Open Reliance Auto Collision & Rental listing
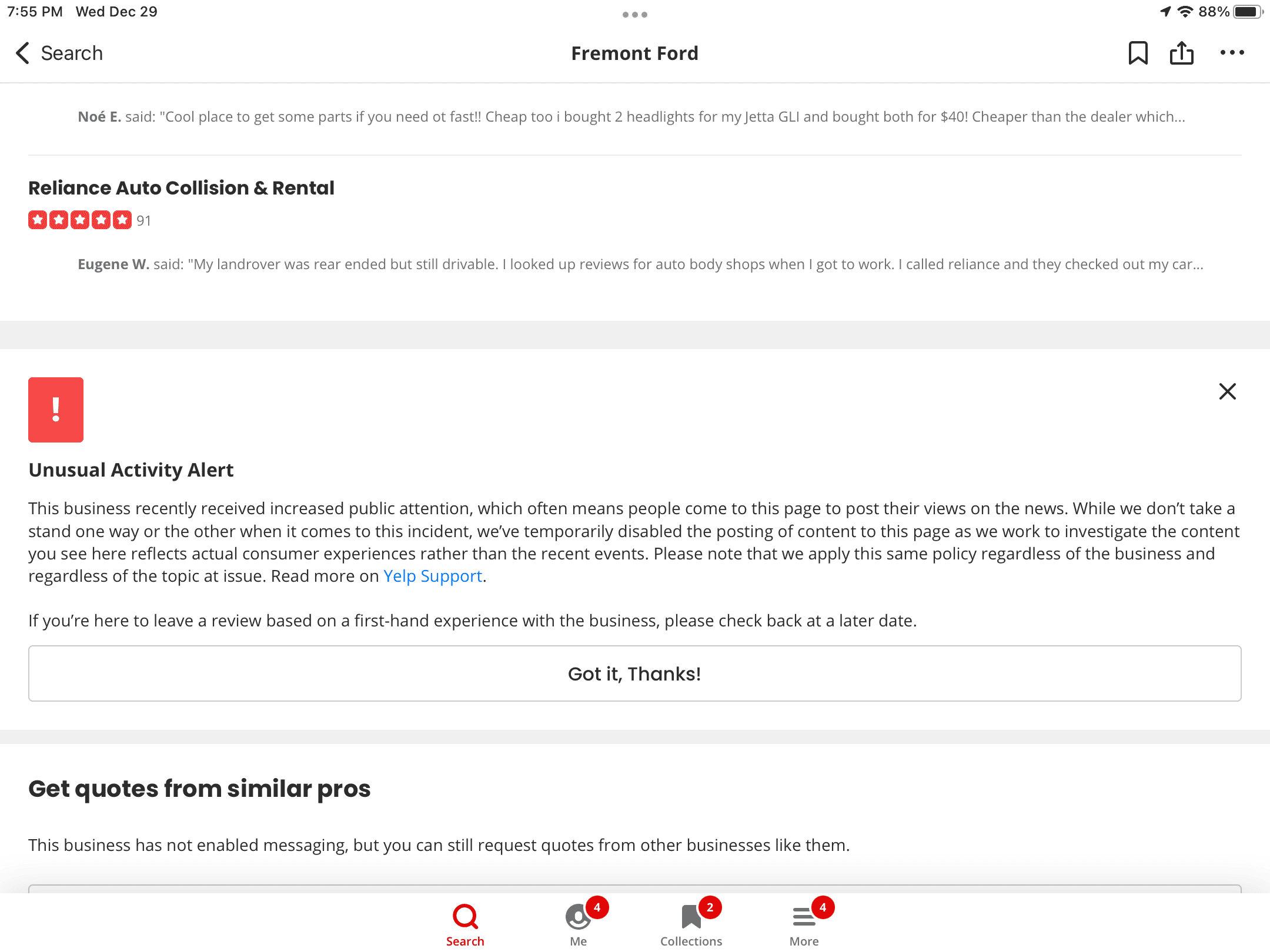This screenshot has width=1270, height=952. [181, 188]
